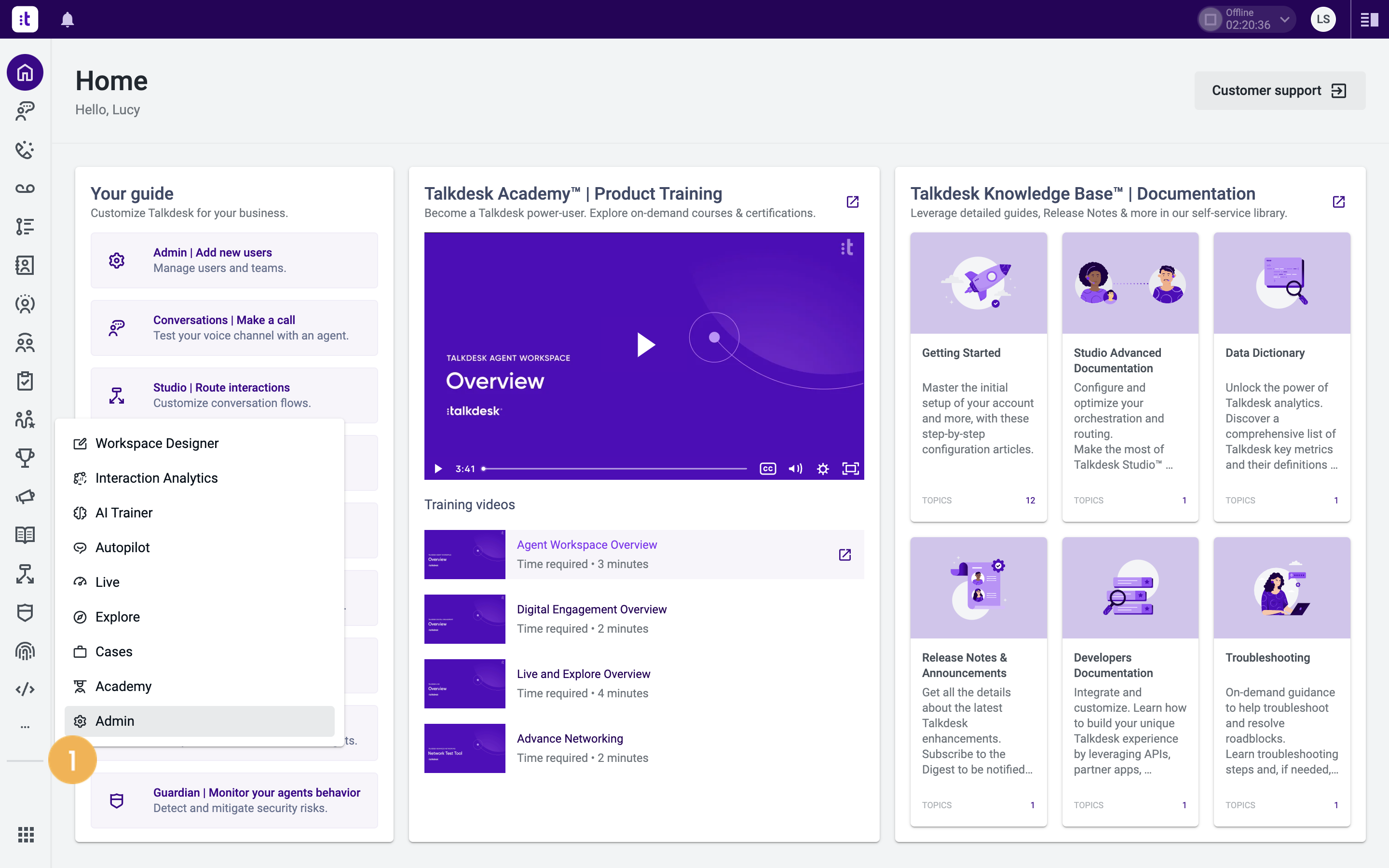Open Live and Explore Overview video
Image resolution: width=1389 pixels, height=868 pixels.
644,684
